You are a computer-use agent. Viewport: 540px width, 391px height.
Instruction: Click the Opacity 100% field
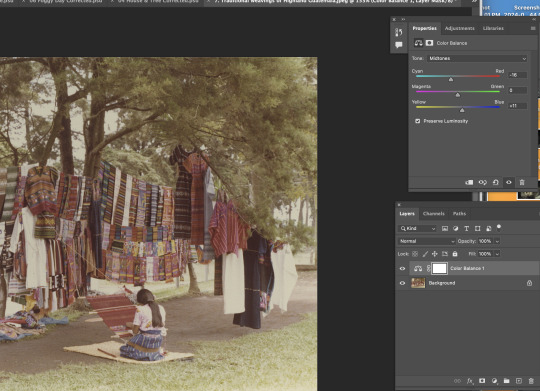(486, 241)
